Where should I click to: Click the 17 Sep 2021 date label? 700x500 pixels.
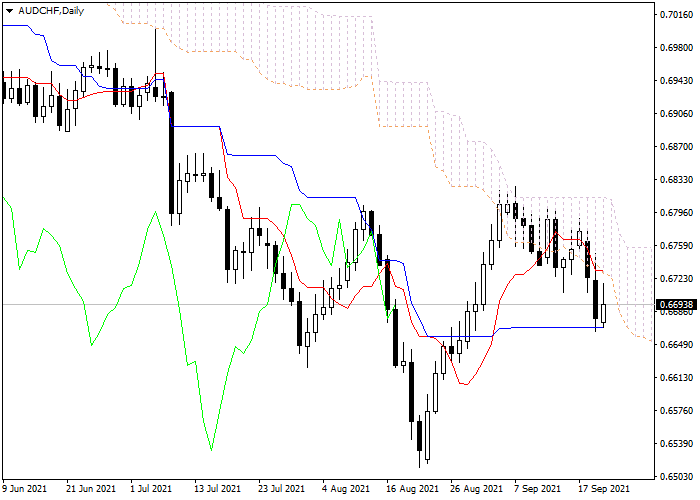[x=604, y=489]
